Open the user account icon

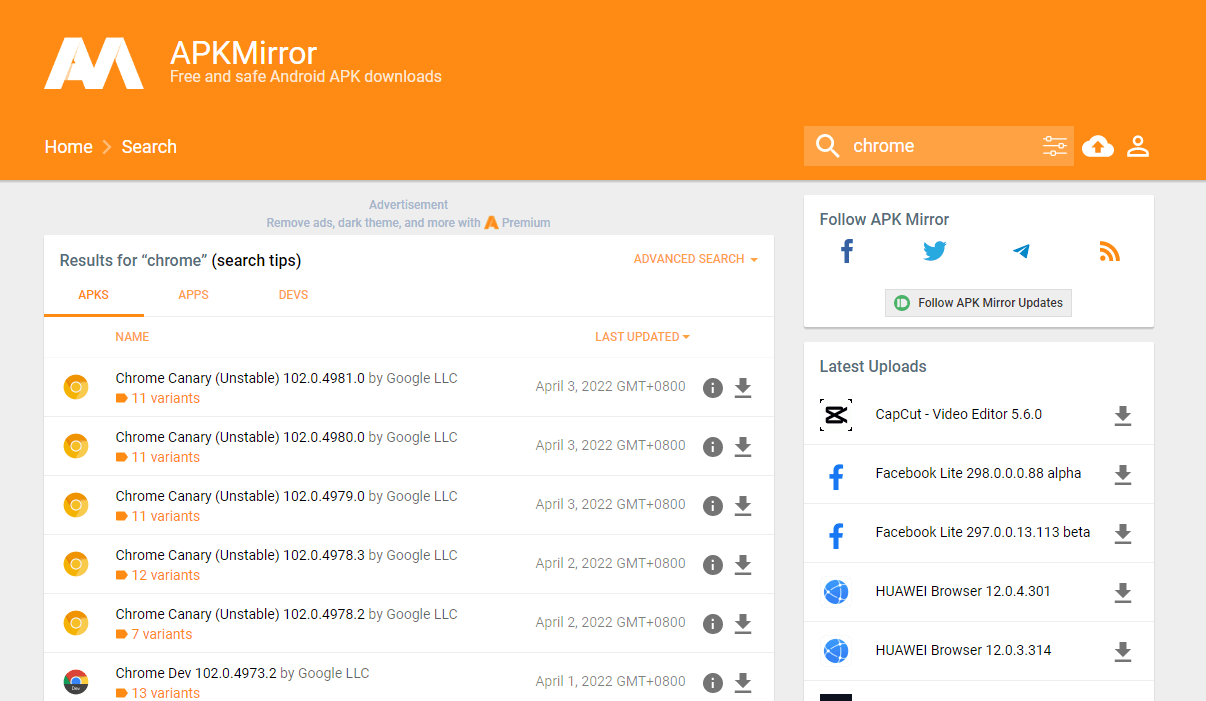(1138, 146)
